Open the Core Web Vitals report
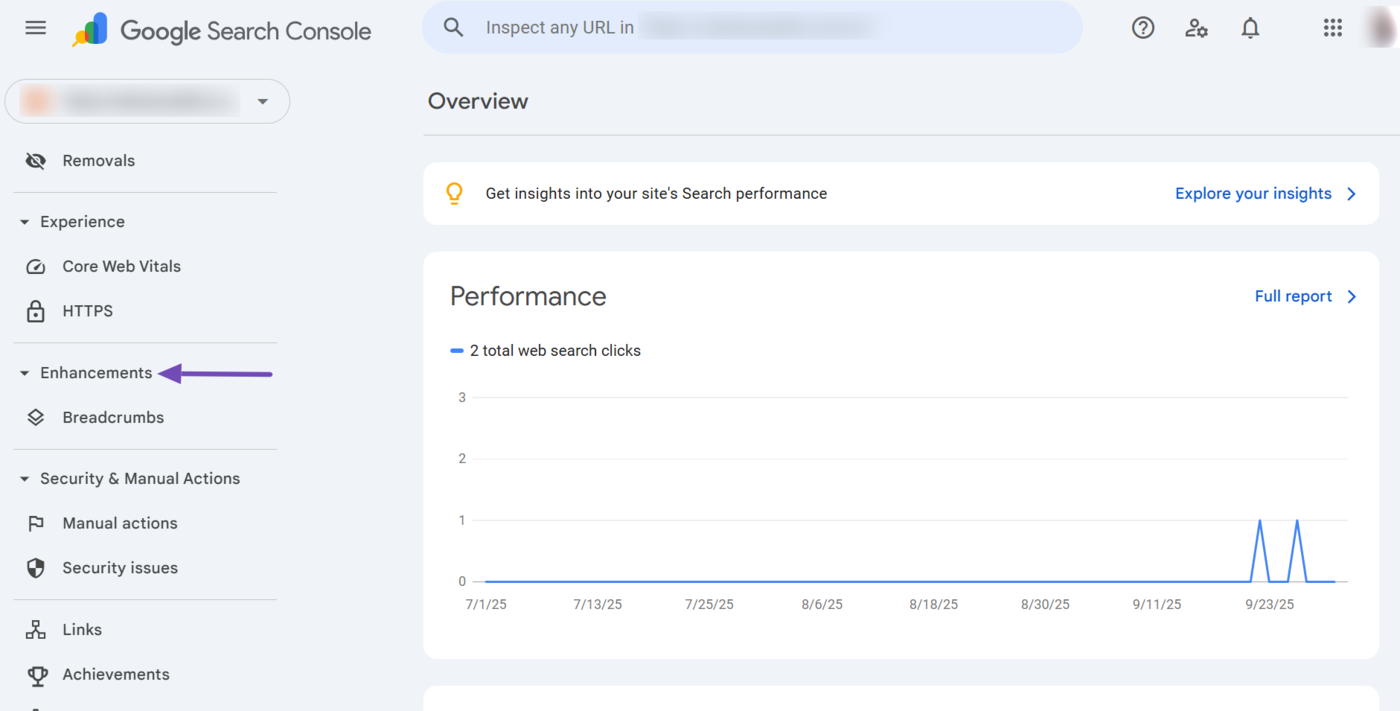 tap(121, 266)
